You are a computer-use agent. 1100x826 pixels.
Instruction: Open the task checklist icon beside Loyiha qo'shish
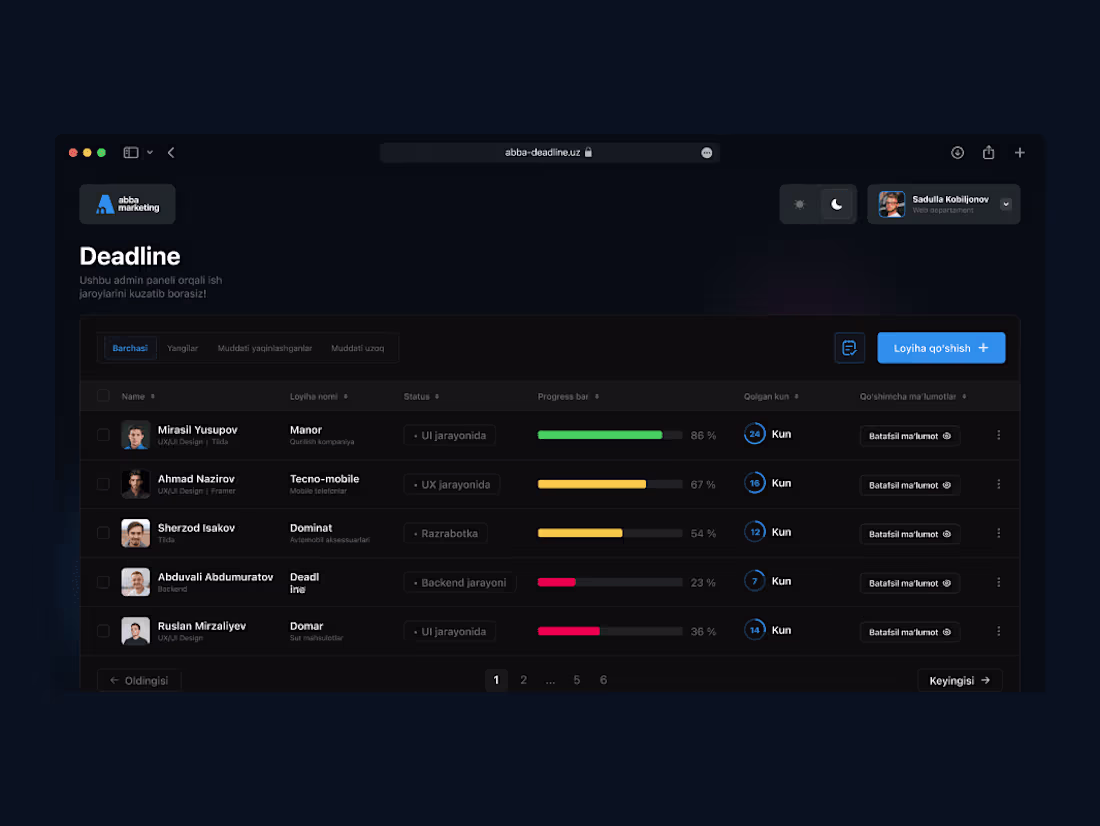click(x=849, y=347)
